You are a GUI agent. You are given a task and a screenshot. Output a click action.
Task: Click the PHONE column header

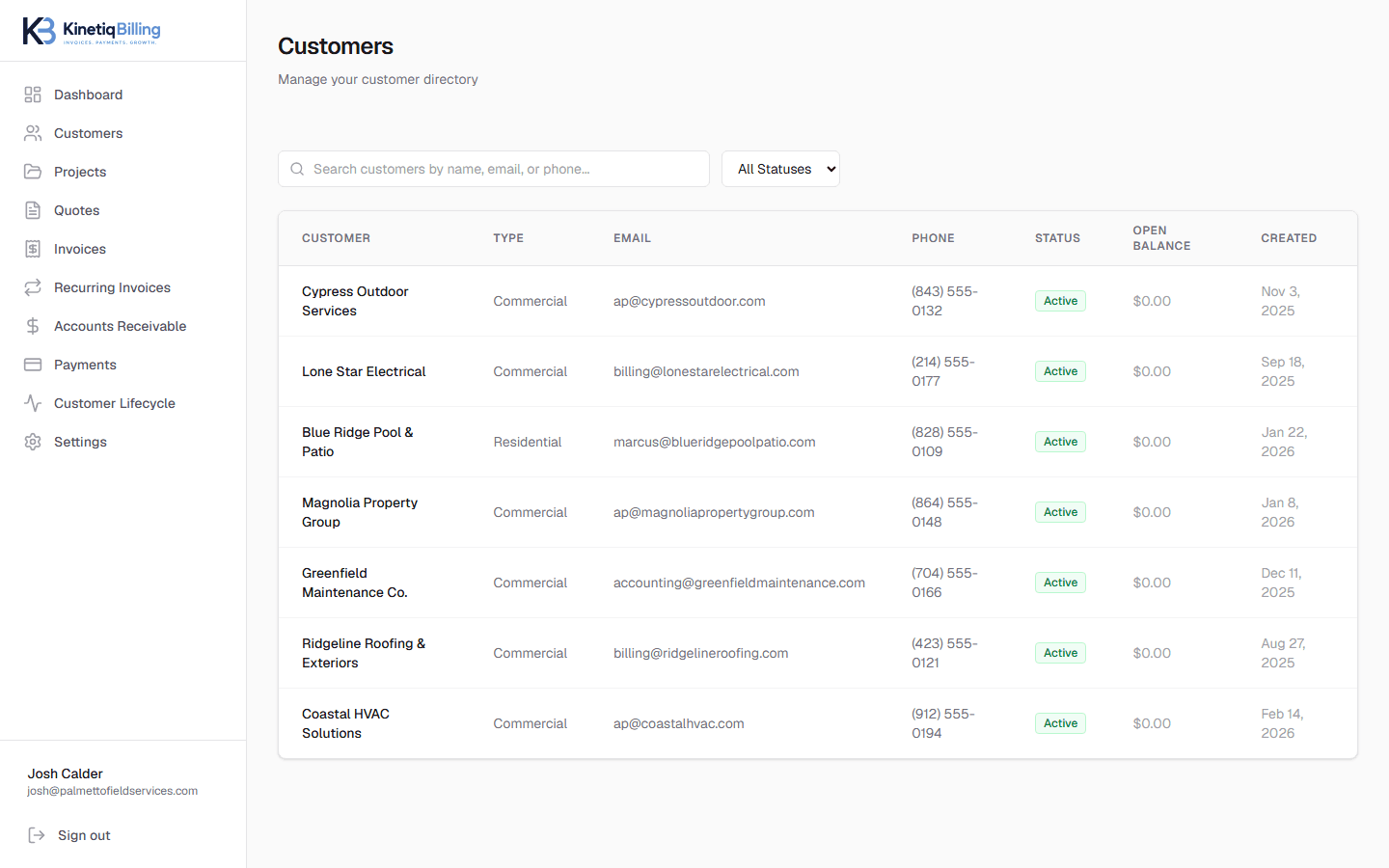[x=933, y=238]
